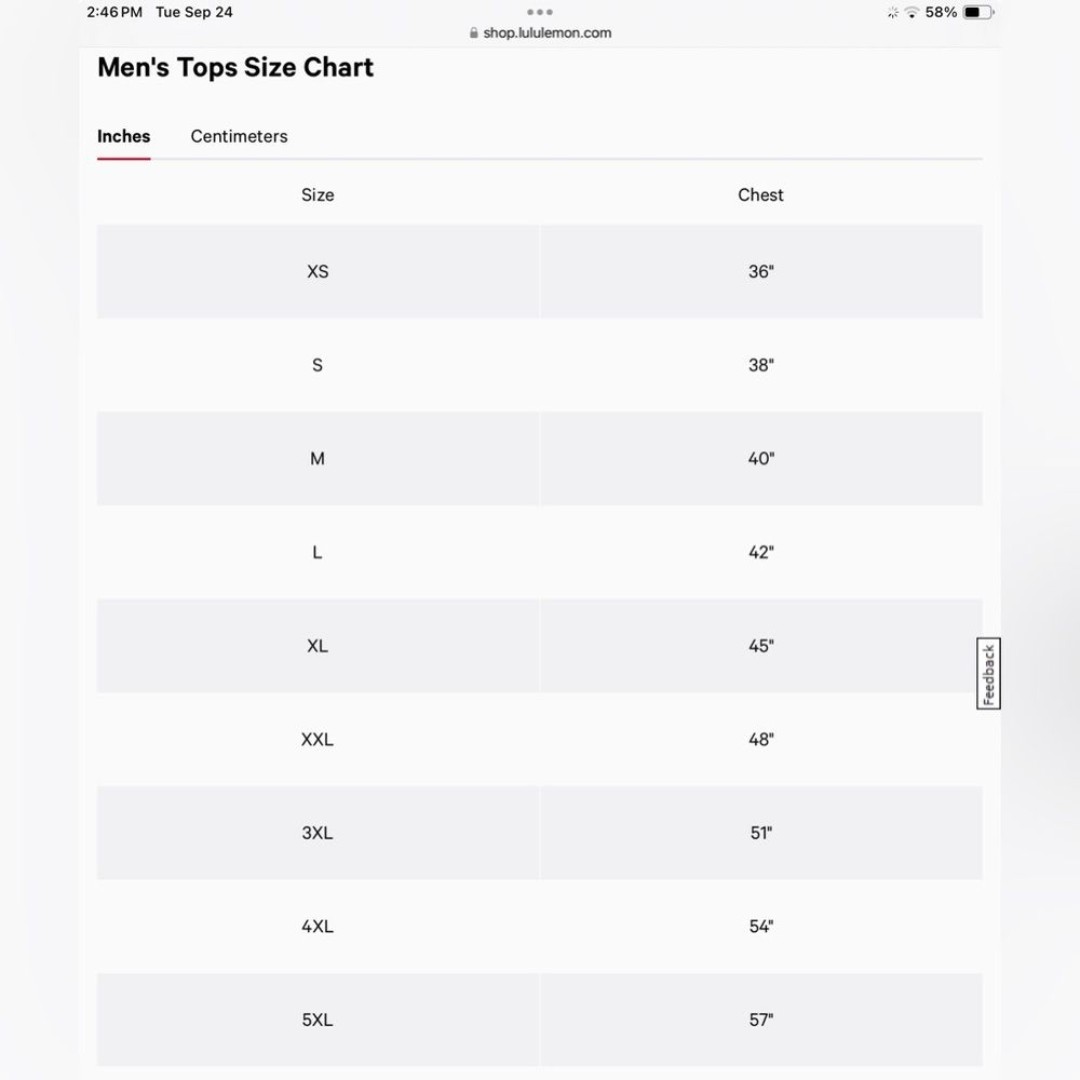Select the XS size row

click(x=540, y=271)
